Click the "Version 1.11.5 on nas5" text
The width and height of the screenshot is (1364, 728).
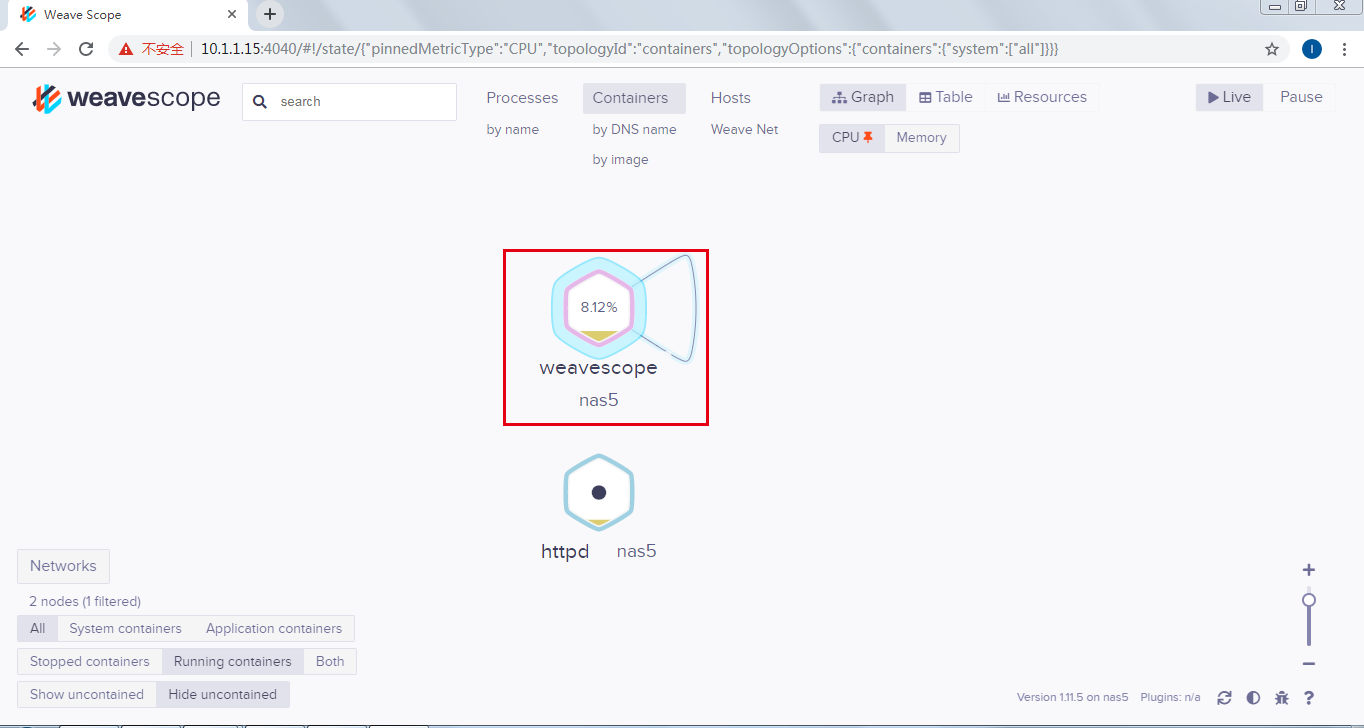pos(1073,697)
